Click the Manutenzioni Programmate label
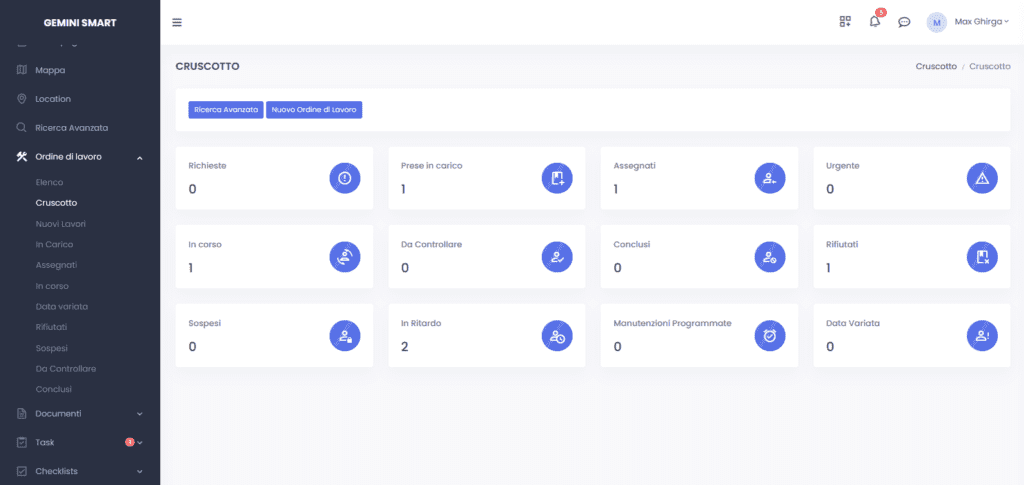This screenshot has height=485, width=1024. pos(673,323)
